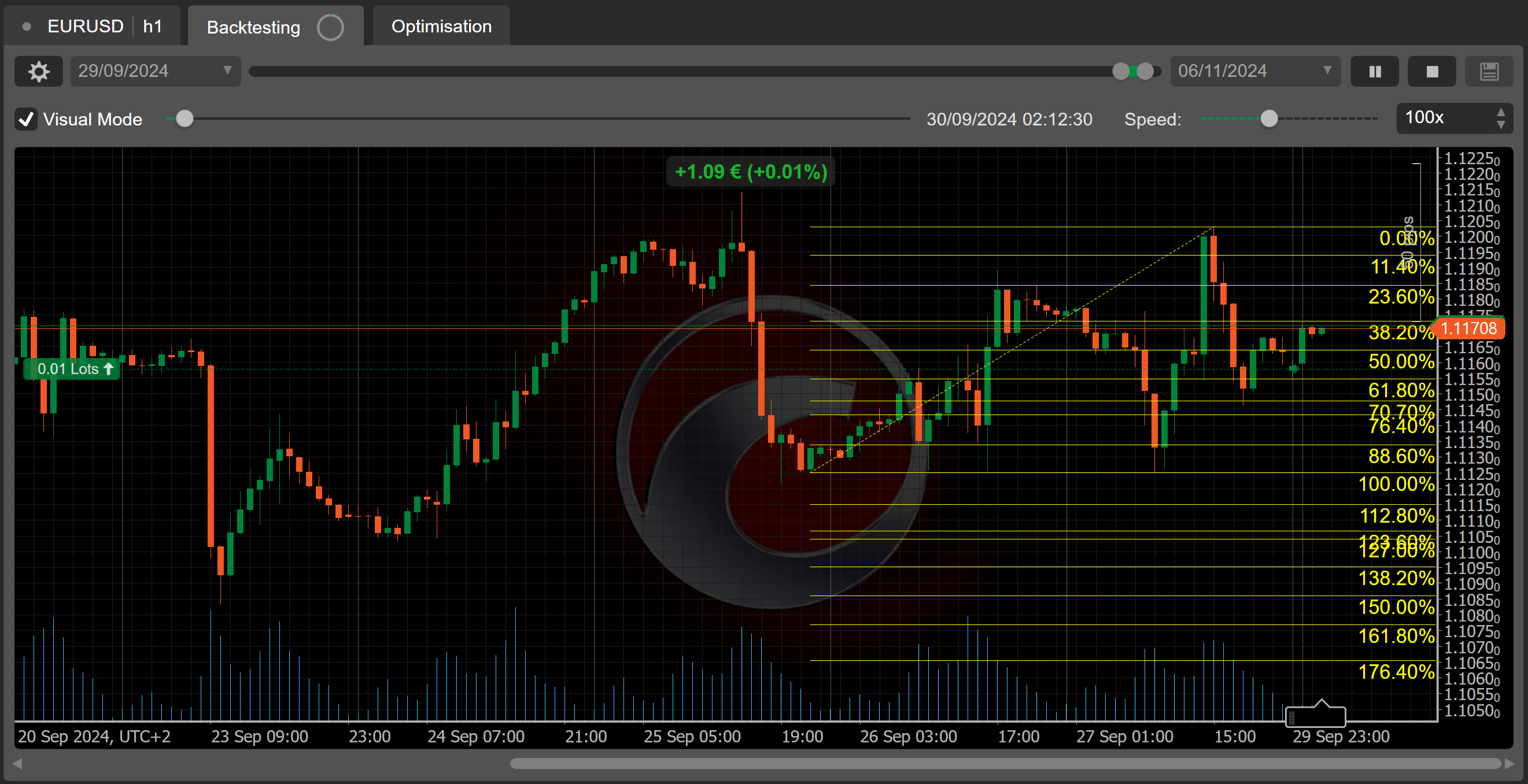Open backtesting settings gear icon

pos(39,72)
